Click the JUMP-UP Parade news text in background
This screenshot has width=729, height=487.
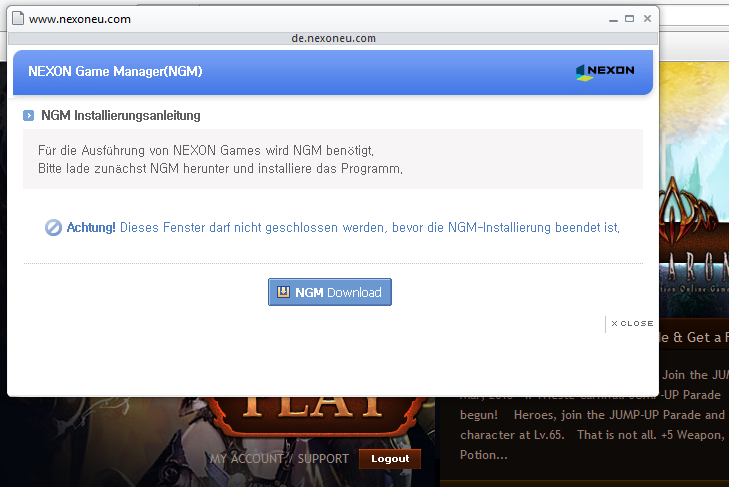(x=594, y=415)
